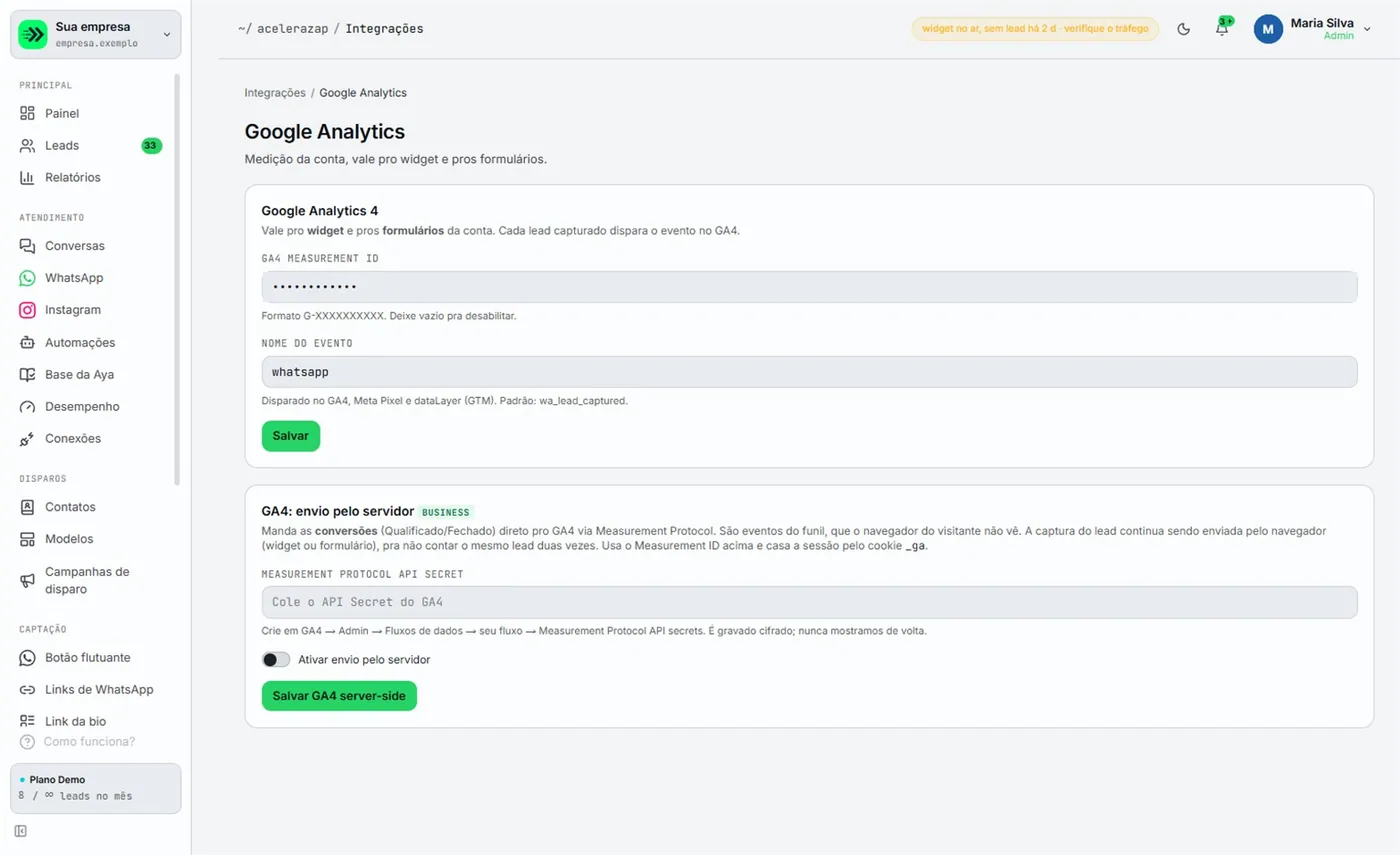The image size is (1400, 855).
Task: Click the Botão flutuante icon
Action: [27, 657]
